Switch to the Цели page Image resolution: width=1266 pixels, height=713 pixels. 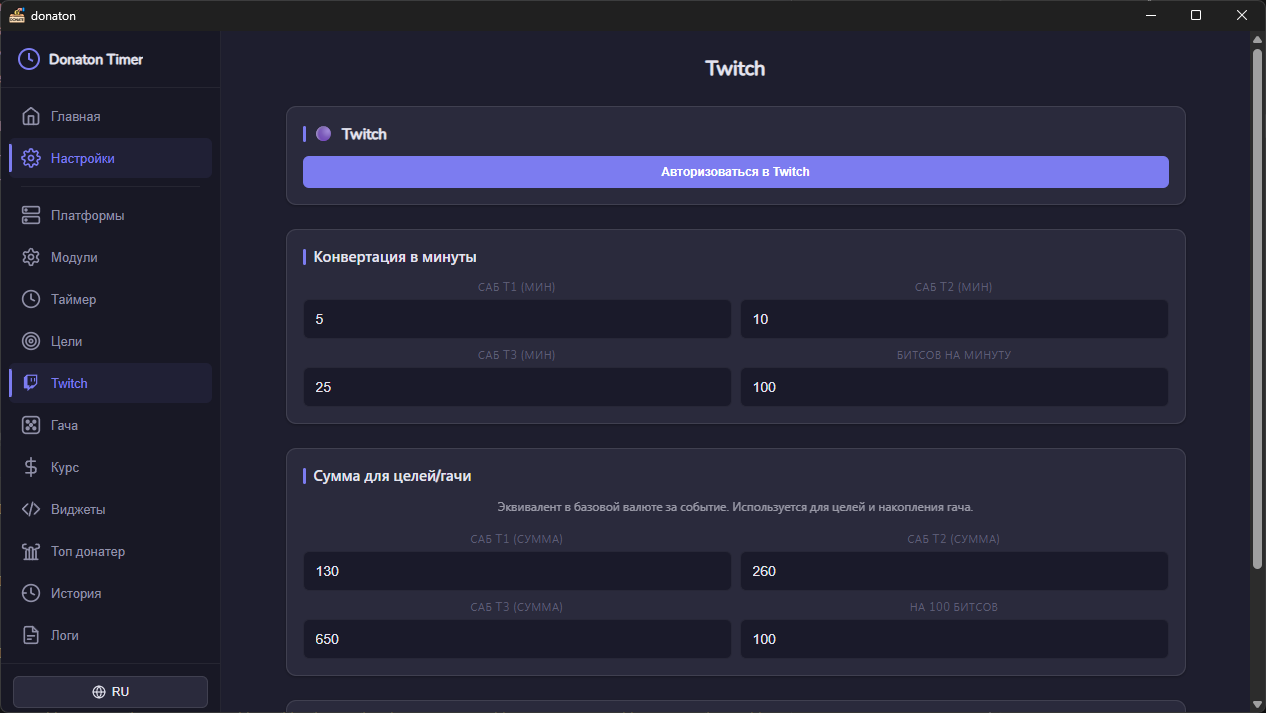point(110,341)
